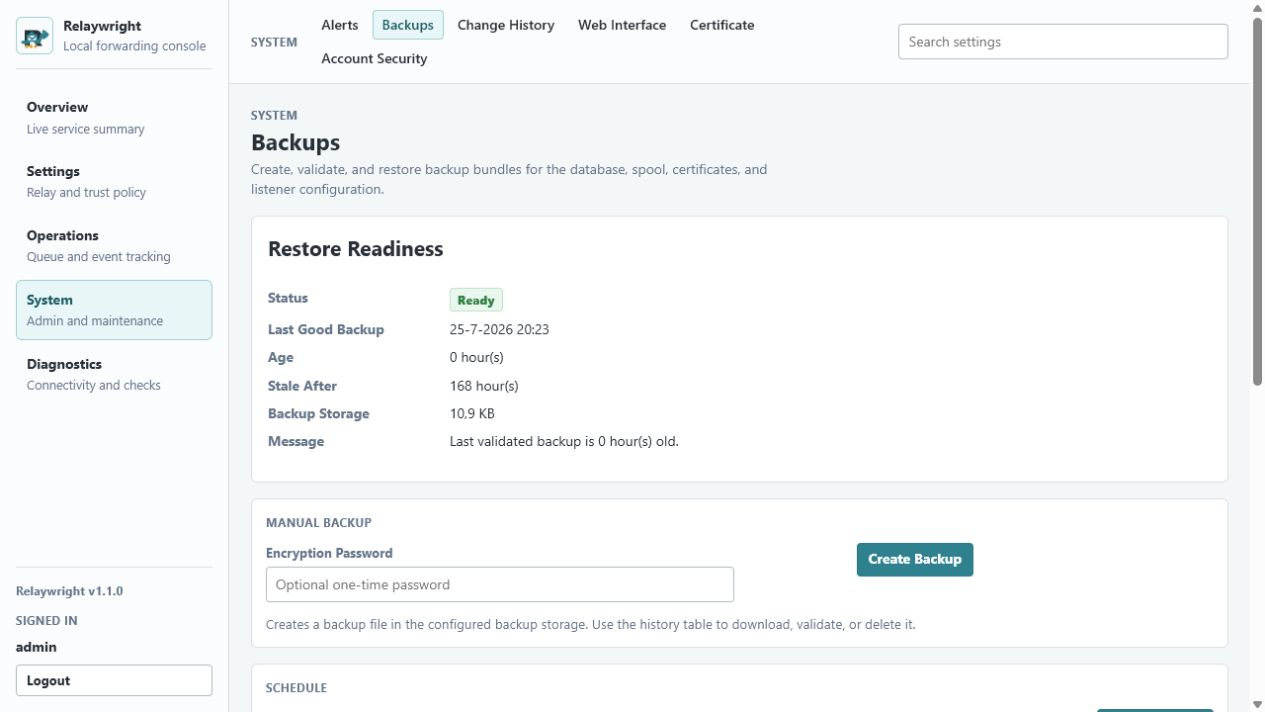This screenshot has height=712, width=1265.
Task: Focus the Search settings field
Action: tap(1063, 42)
